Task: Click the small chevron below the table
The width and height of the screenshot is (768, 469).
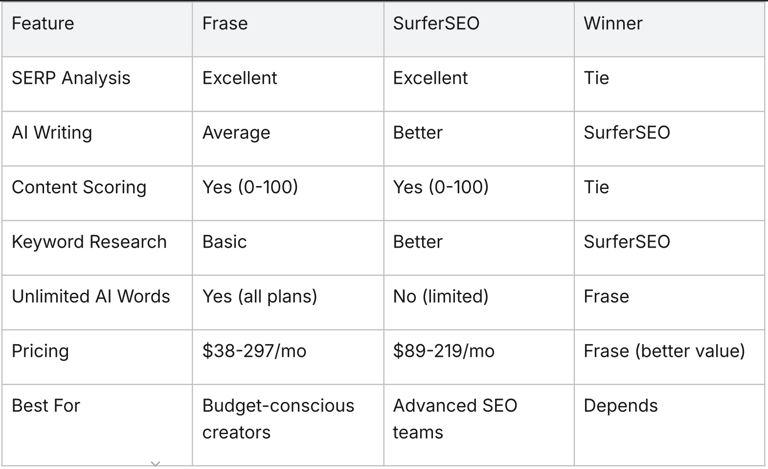Action: (x=155, y=463)
